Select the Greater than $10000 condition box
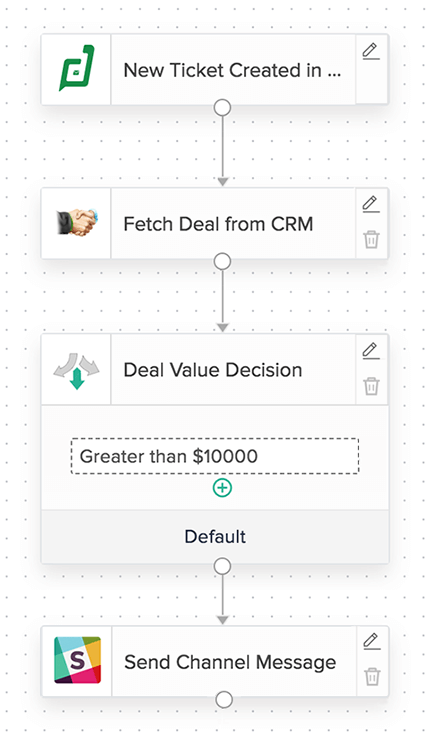430x740 pixels. [x=215, y=456]
